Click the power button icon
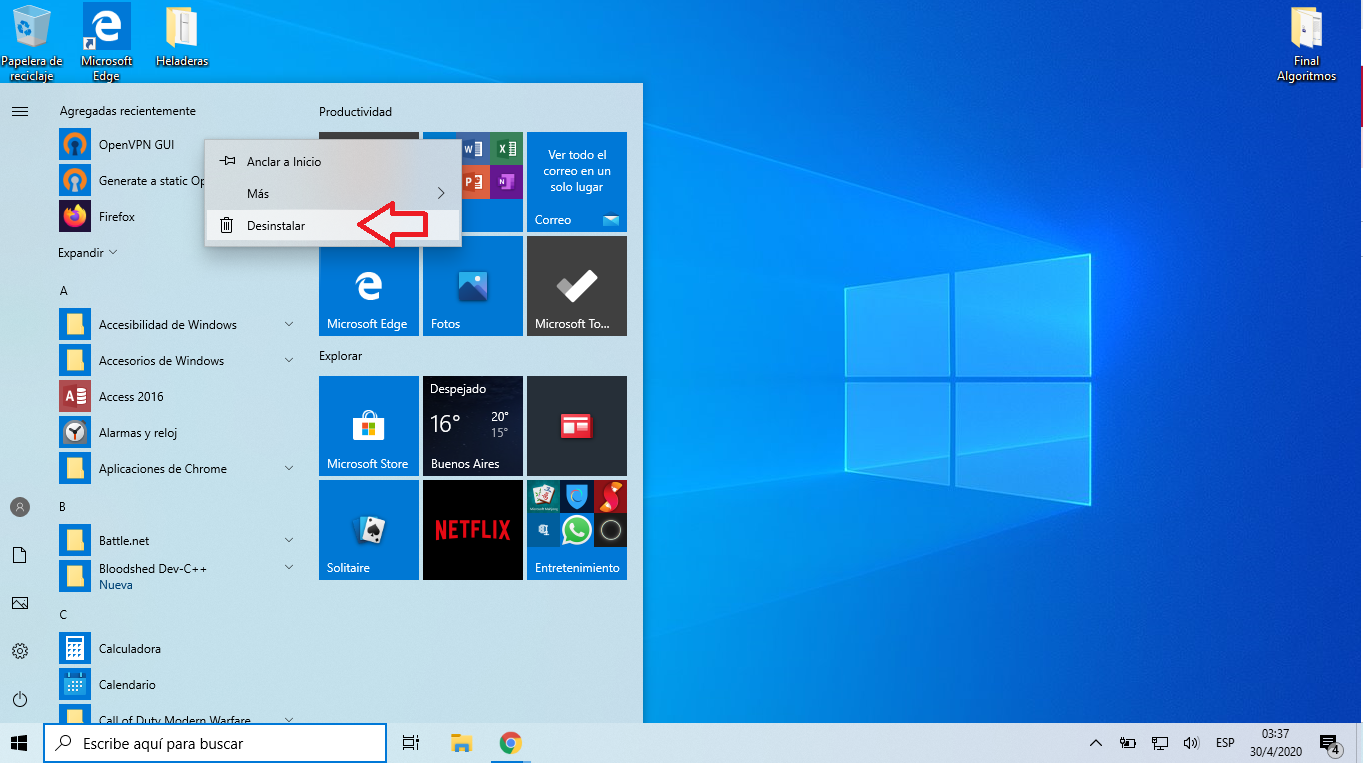 pos(20,699)
